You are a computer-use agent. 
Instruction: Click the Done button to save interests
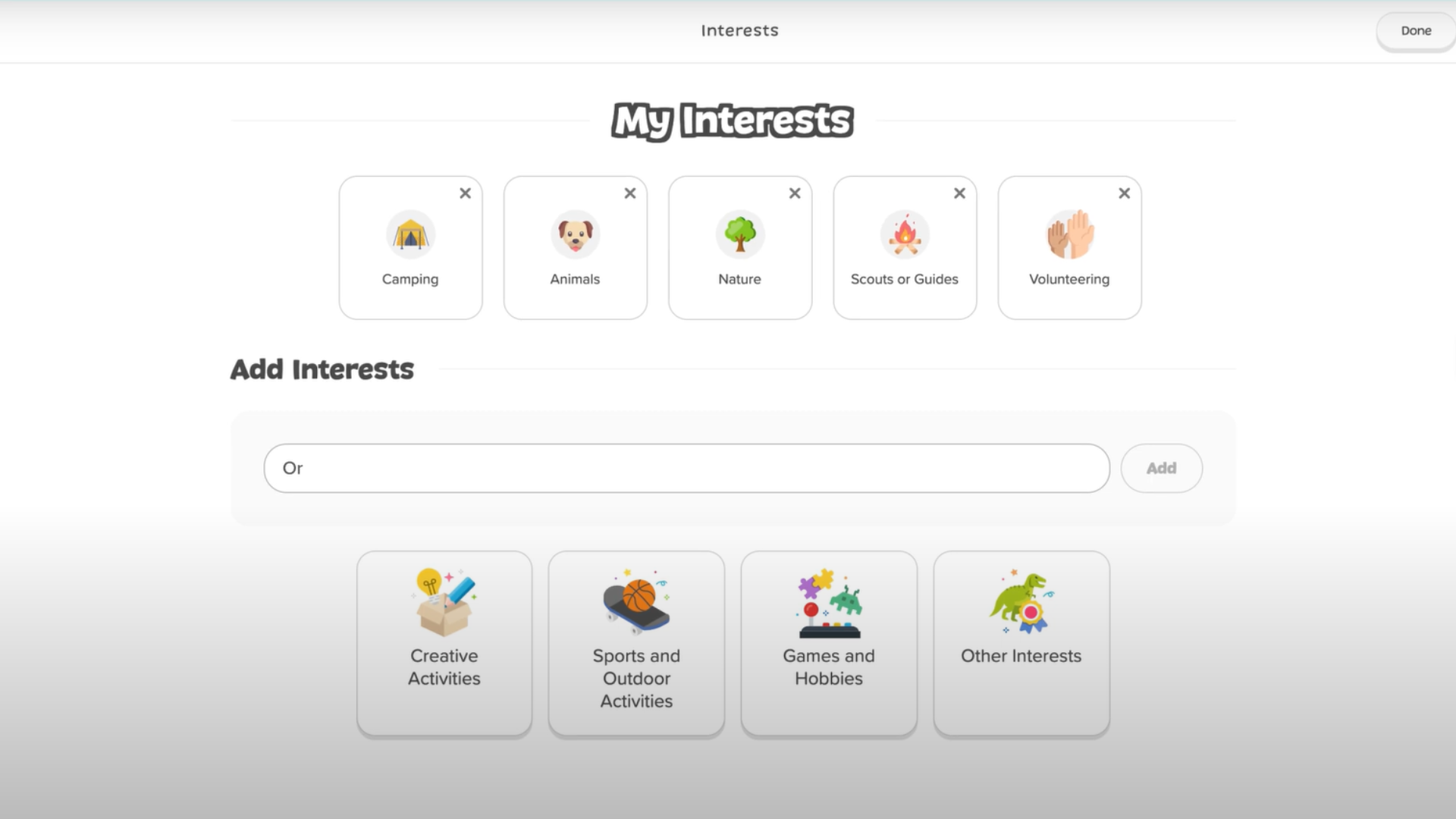(x=1417, y=30)
